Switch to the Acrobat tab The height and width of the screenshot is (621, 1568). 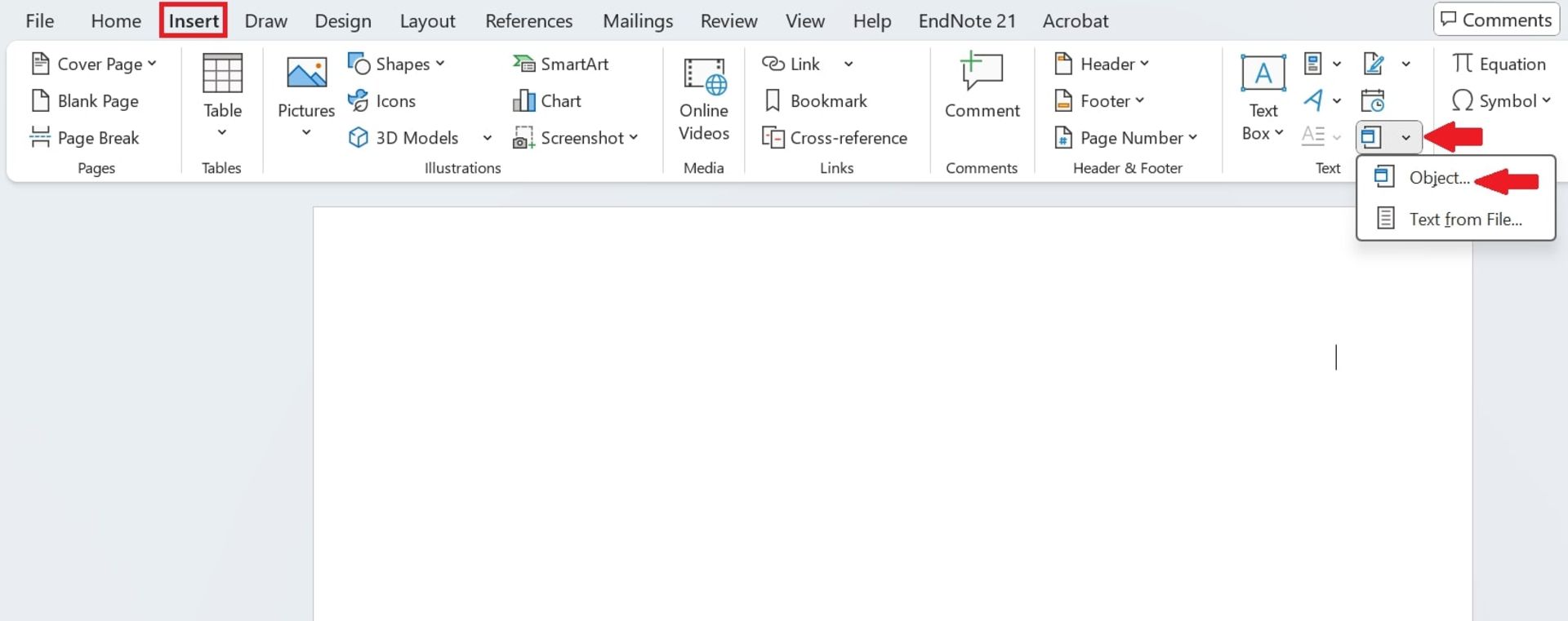pyautogui.click(x=1076, y=21)
